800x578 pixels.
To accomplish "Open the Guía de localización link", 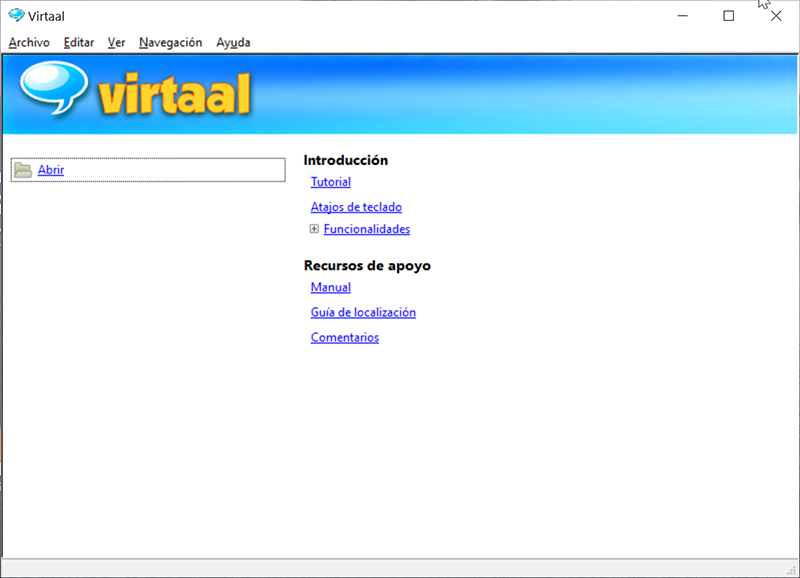I will (x=363, y=312).
